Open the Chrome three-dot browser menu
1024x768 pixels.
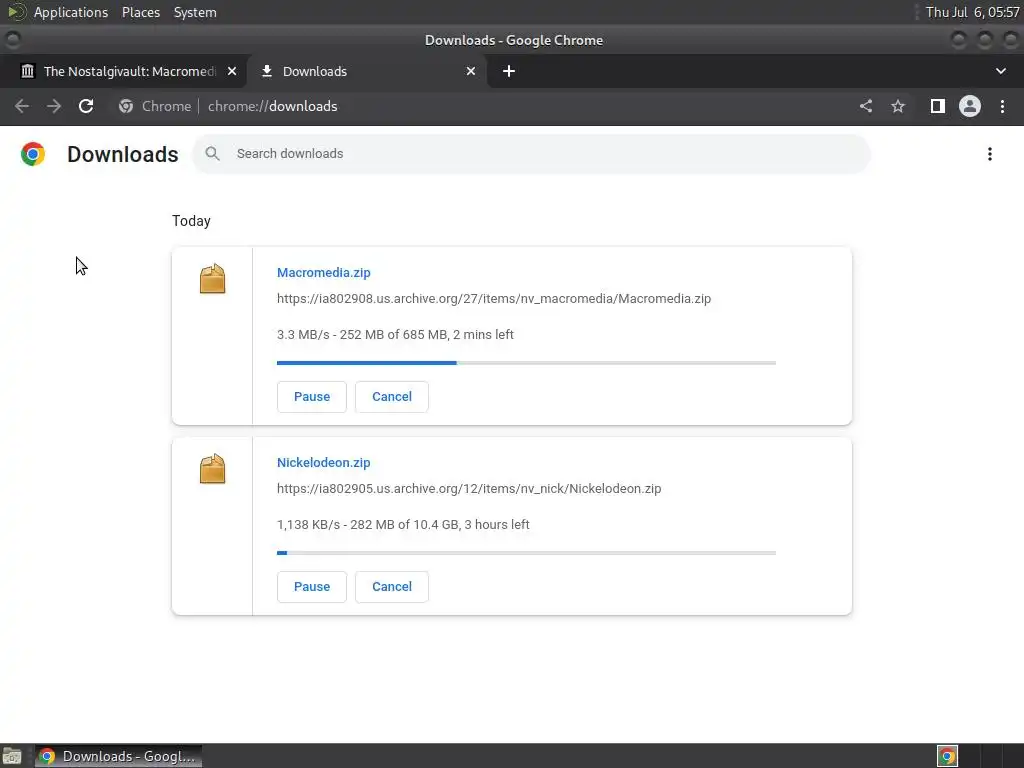(1002, 106)
